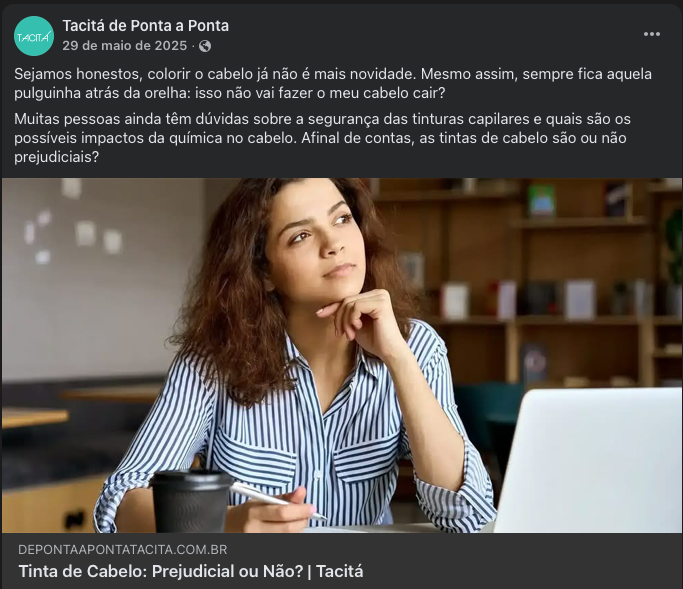Image resolution: width=683 pixels, height=589 pixels.
Task: Click the paragraph starting with Muitas pessoas ainda
Action: click(x=322, y=138)
